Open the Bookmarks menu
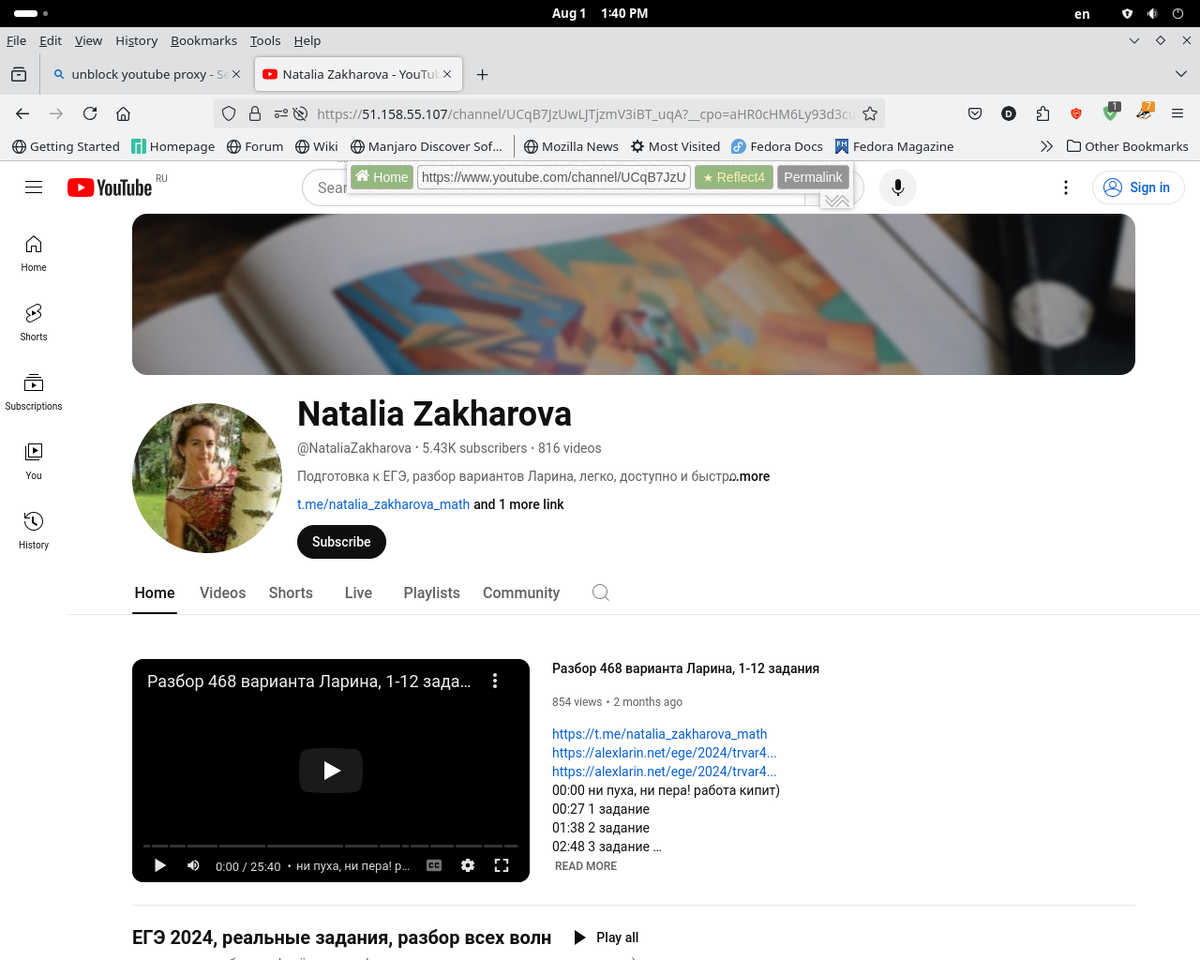 click(x=204, y=41)
